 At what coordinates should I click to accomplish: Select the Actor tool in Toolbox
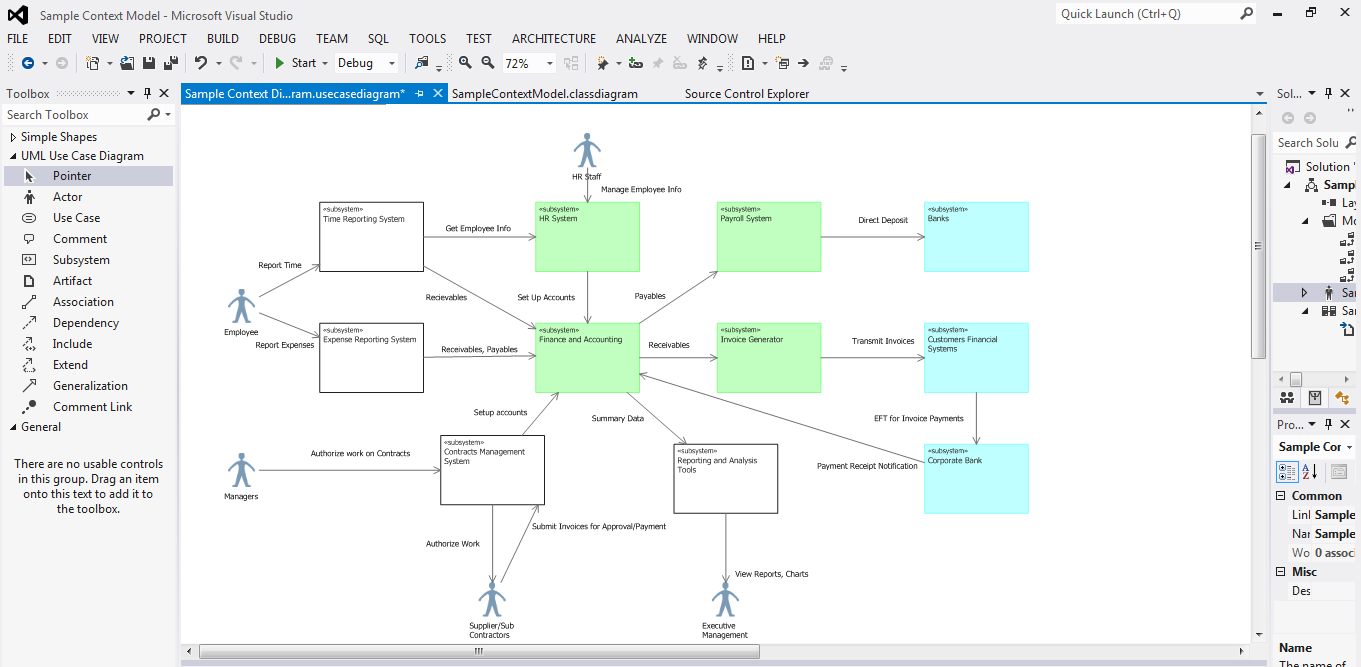point(67,197)
